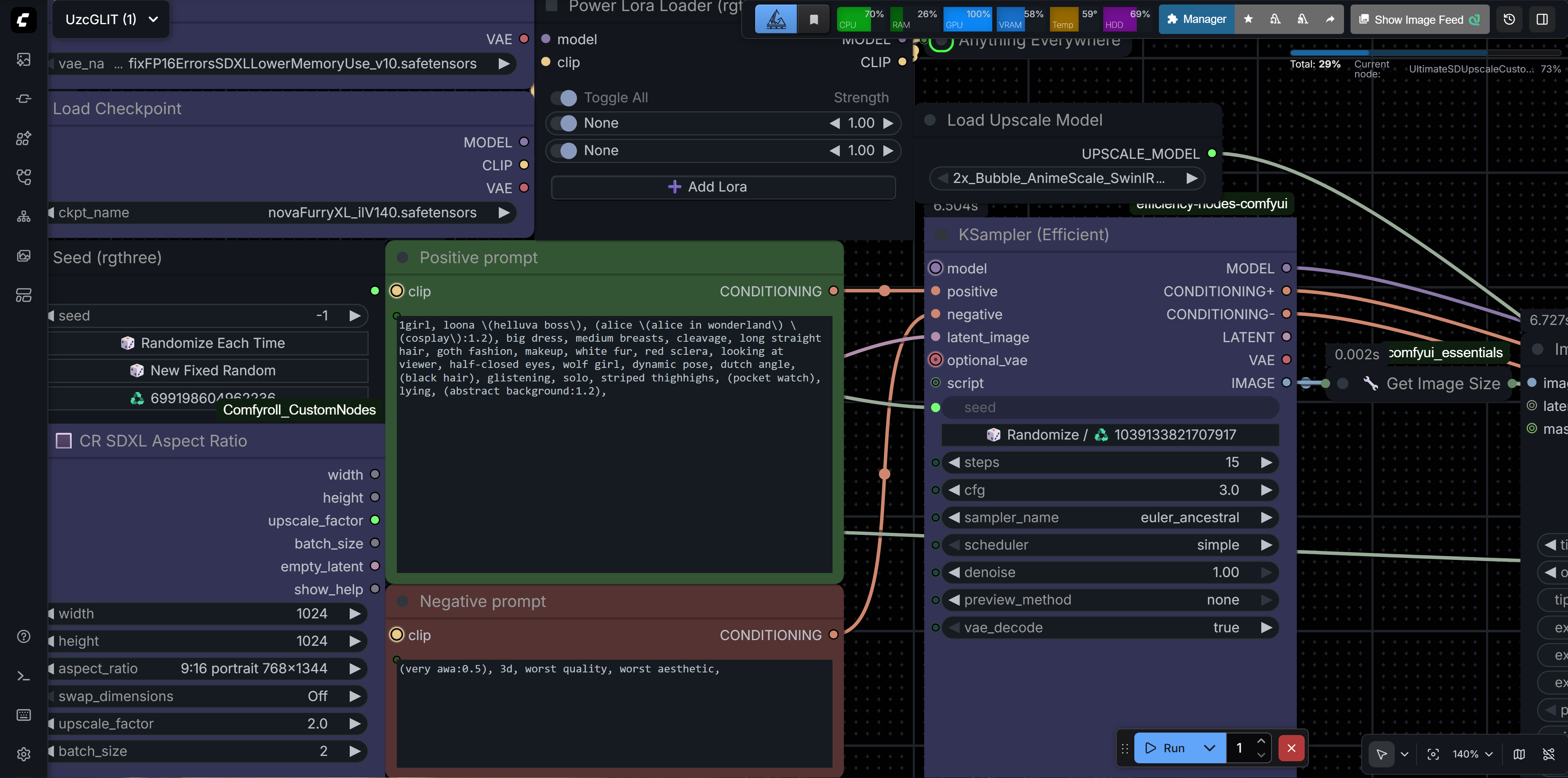Expand the UzcGLIT (1) workflow dropdown
1568x778 pixels.
coord(154,20)
